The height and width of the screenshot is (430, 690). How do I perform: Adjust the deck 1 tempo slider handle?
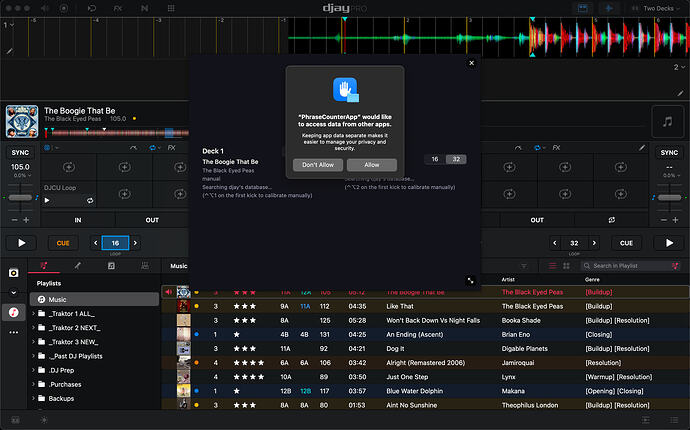click(x=20, y=198)
